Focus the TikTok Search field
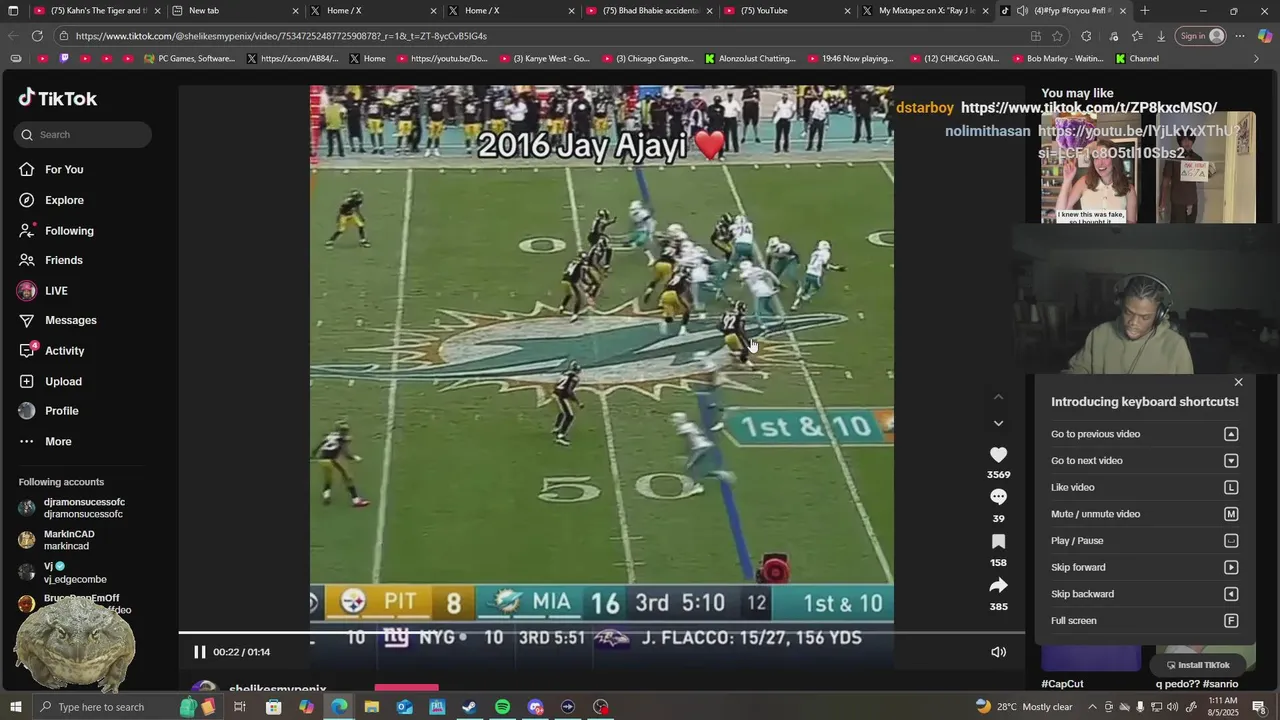 point(83,134)
